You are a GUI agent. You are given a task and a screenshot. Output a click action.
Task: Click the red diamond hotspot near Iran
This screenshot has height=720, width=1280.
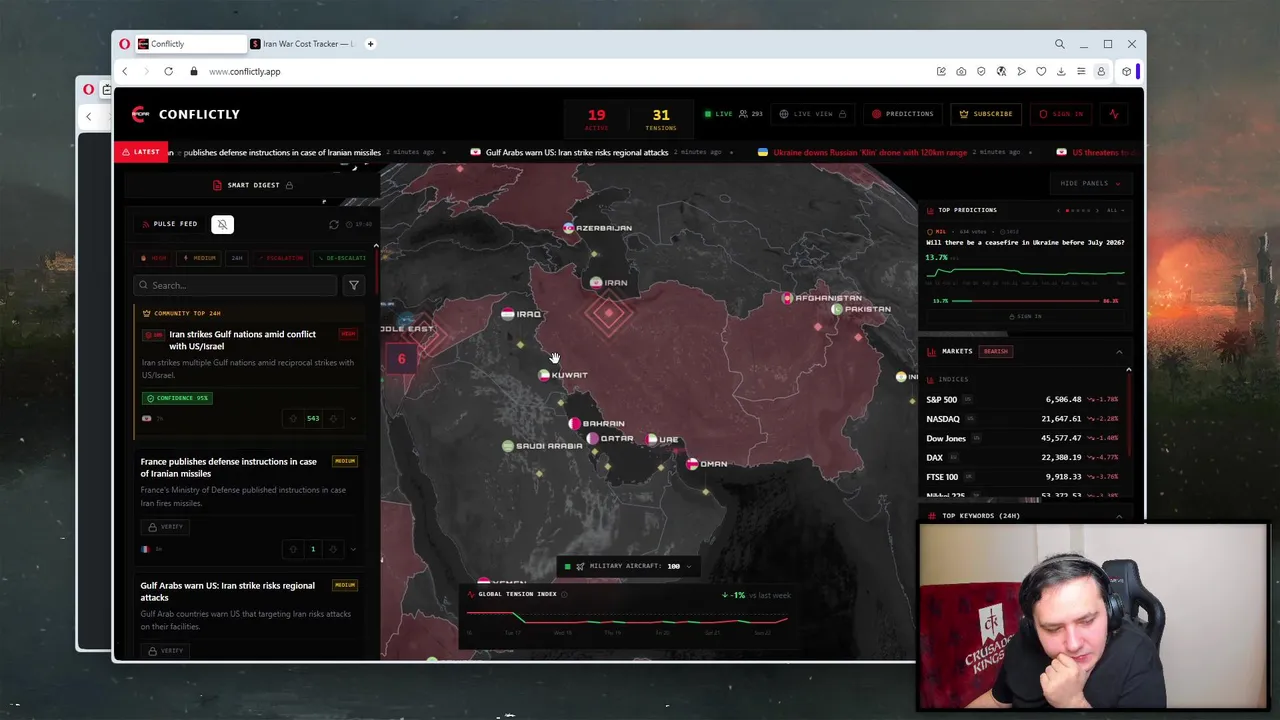point(608,314)
